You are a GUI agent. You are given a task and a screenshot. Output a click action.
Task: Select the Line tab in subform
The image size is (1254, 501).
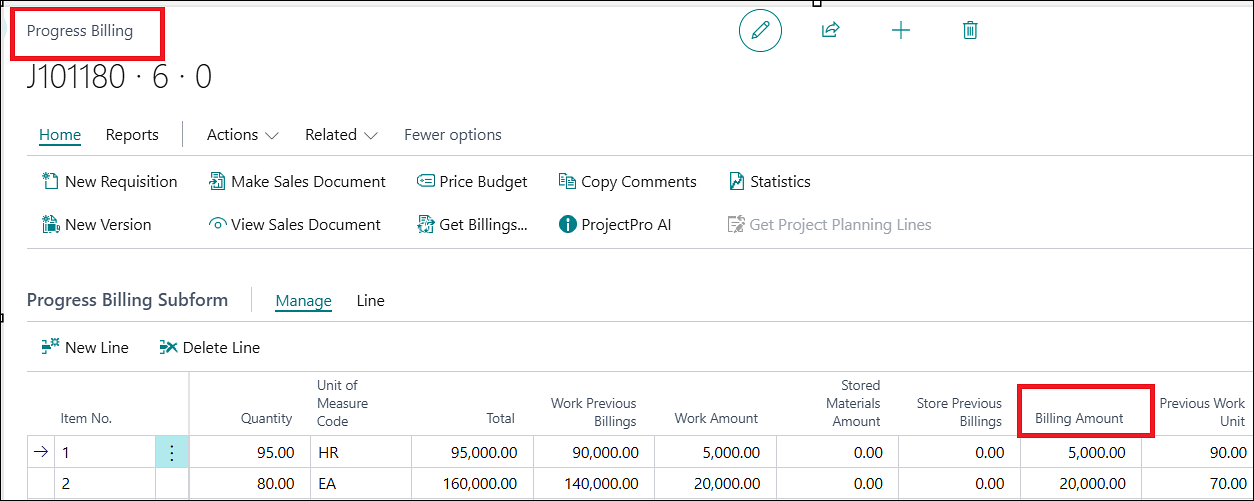point(370,301)
